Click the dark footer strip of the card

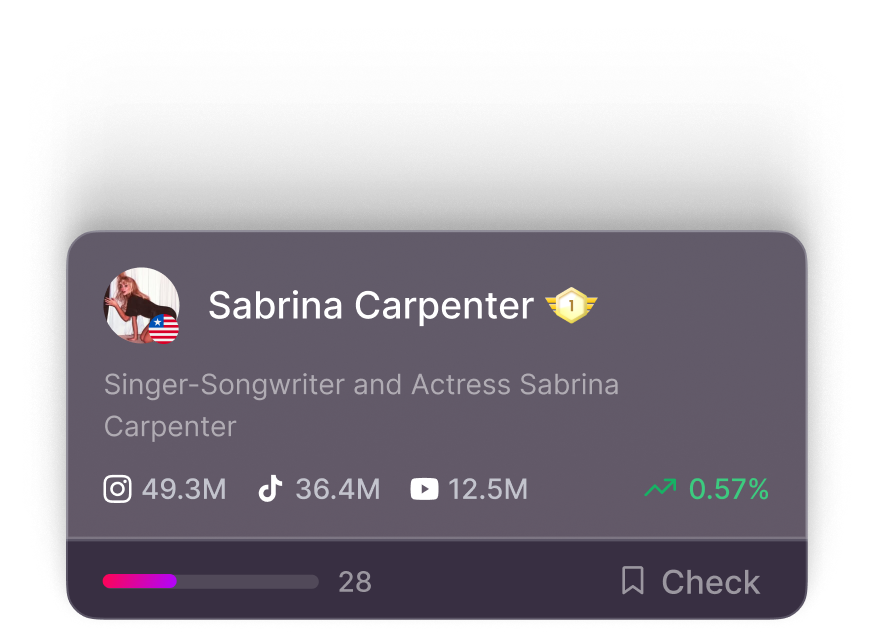click(x=437, y=580)
